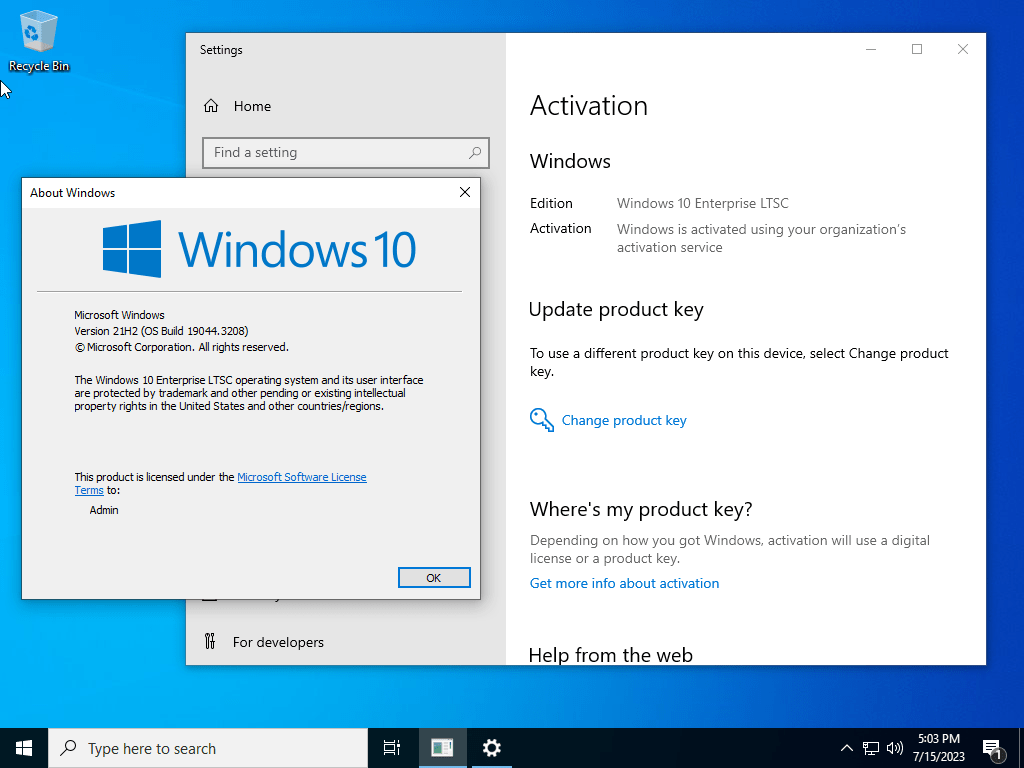1024x768 pixels.
Task: Close the Settings window
Action: [963, 49]
